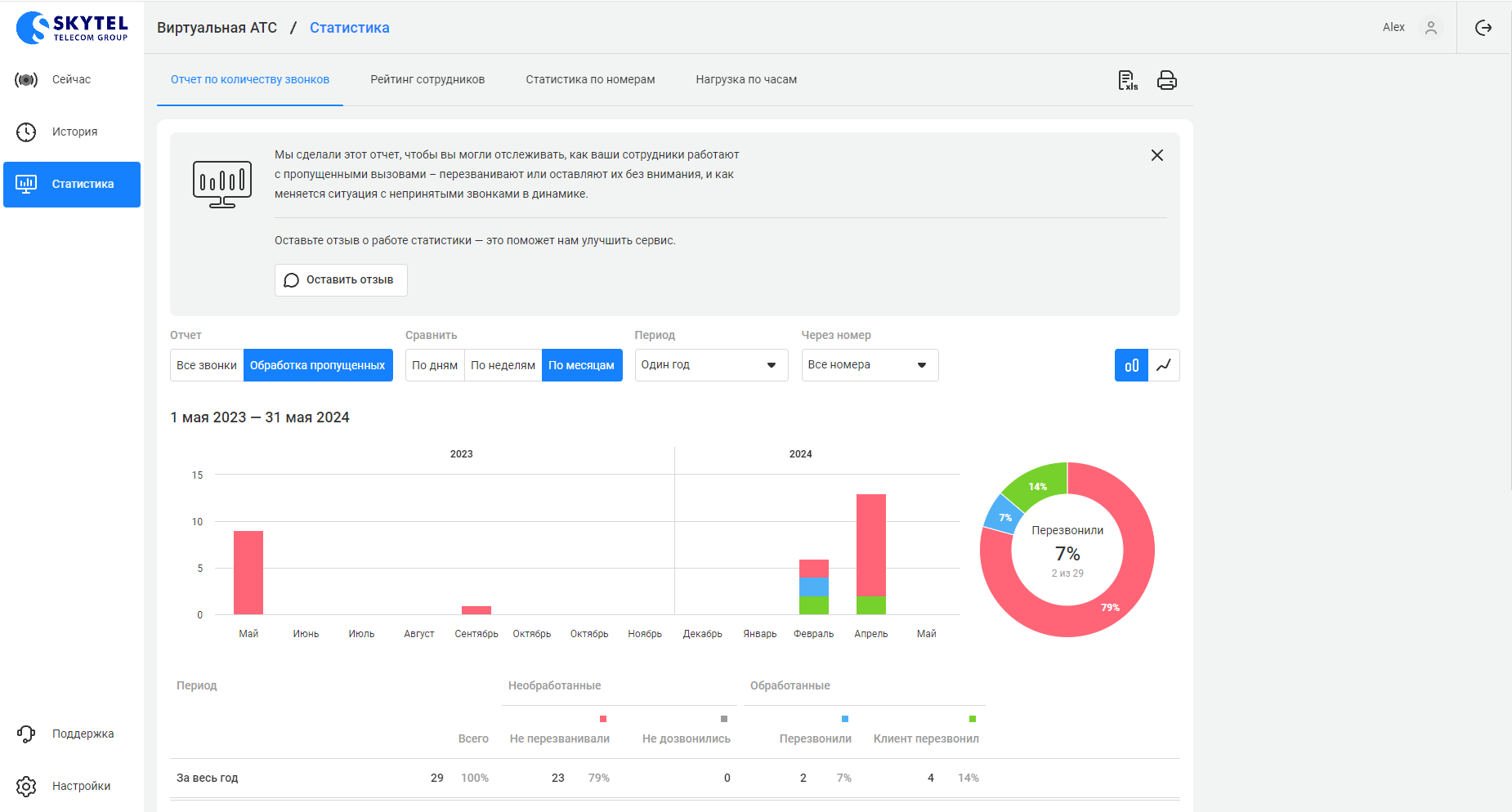Click red Не перезванивали legend swatch
The height and width of the screenshot is (812, 1512).
[x=603, y=719]
